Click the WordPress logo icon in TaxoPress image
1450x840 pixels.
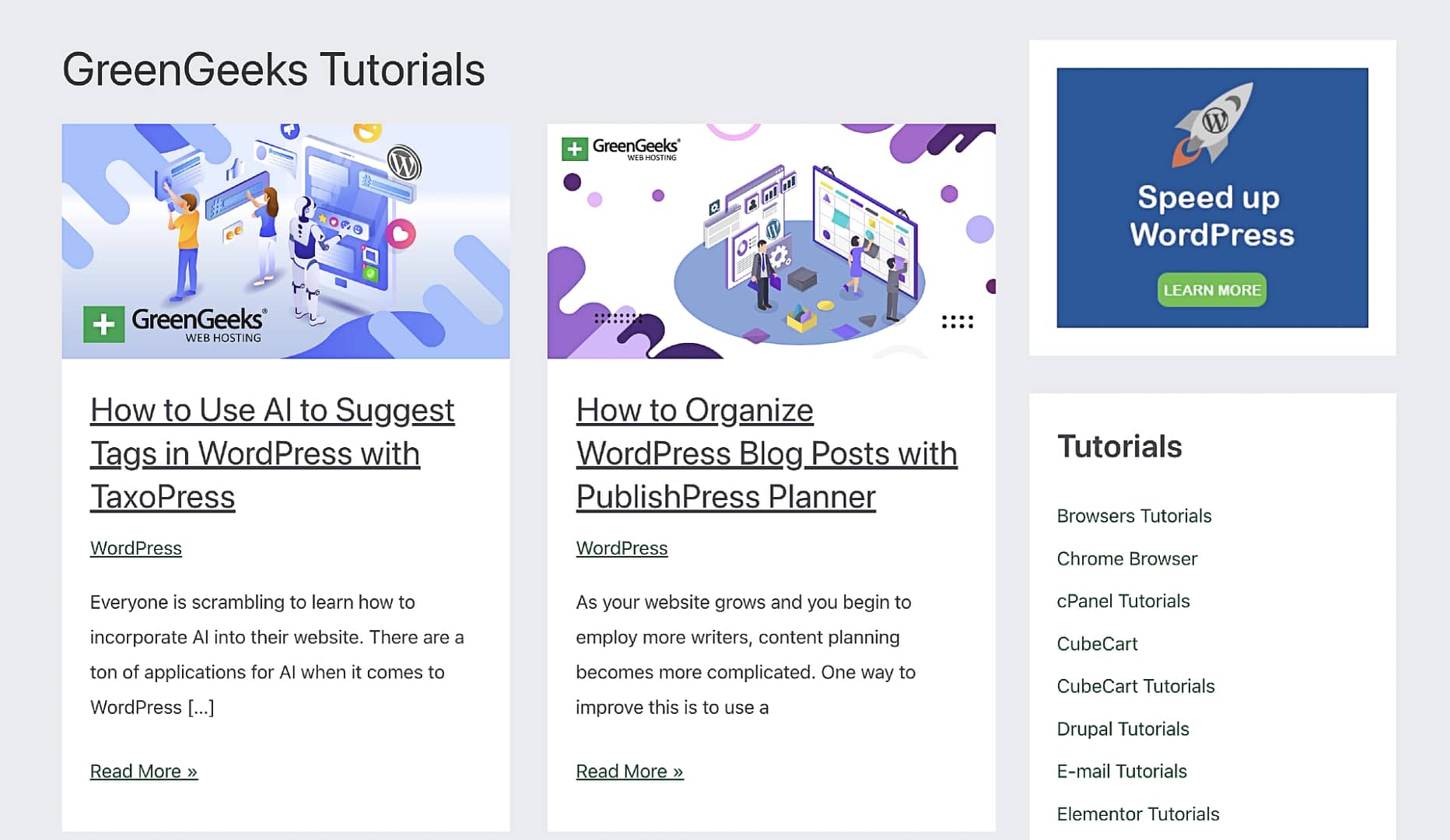pyautogui.click(x=404, y=164)
